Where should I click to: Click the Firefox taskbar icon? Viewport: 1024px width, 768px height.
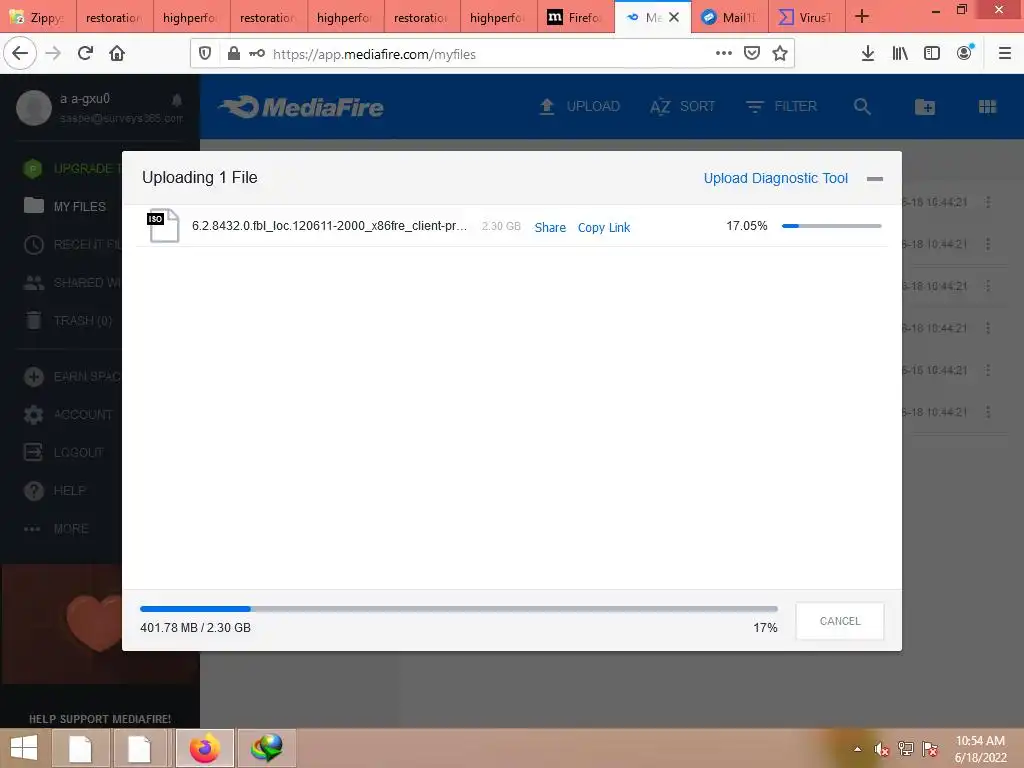[x=204, y=748]
